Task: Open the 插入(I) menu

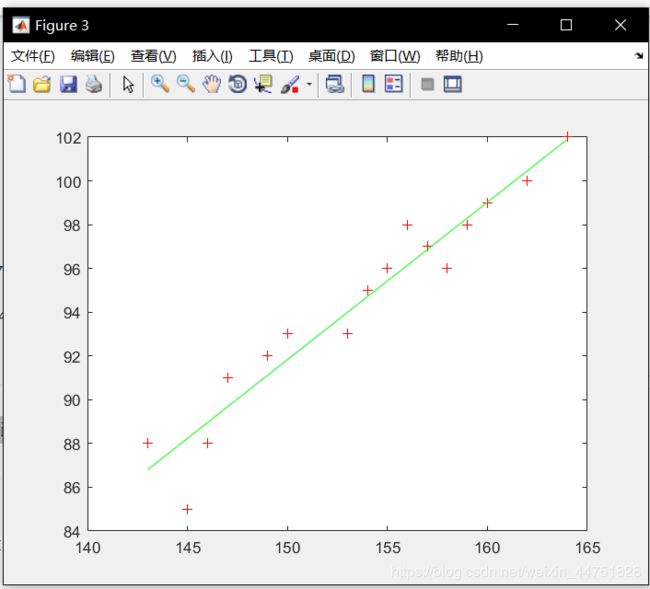Action: (212, 56)
